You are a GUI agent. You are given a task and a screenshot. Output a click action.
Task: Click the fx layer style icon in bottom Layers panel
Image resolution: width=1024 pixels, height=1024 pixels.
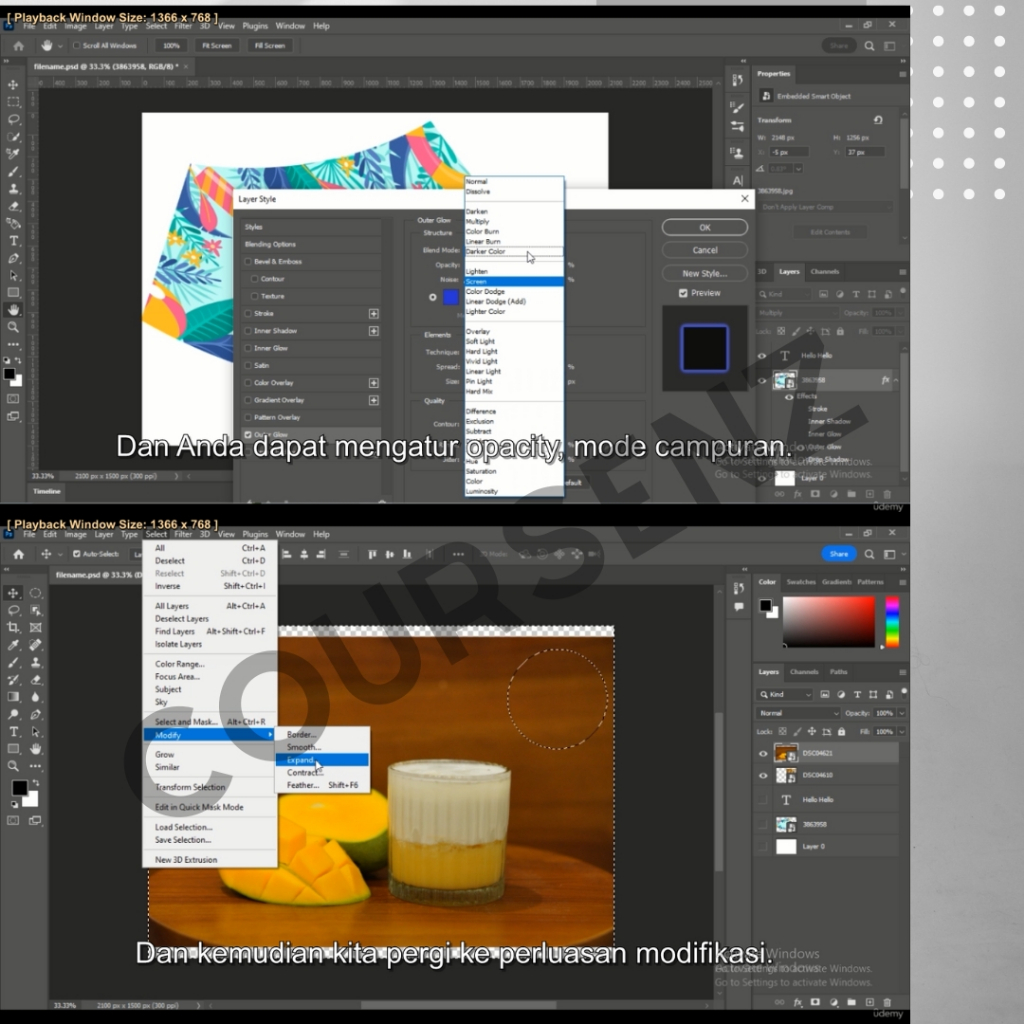point(797,1002)
